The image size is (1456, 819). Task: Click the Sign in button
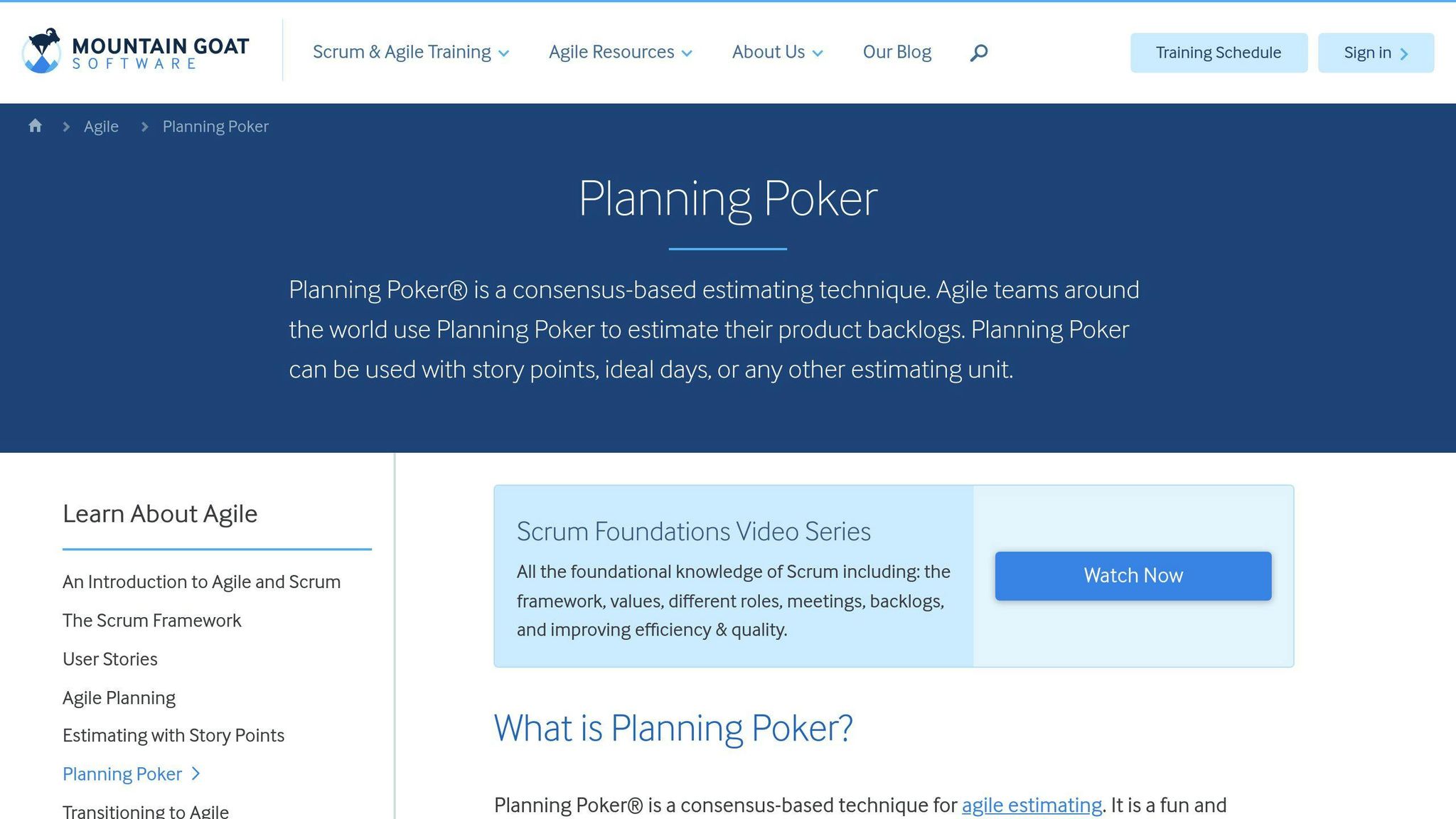pyautogui.click(x=1367, y=52)
